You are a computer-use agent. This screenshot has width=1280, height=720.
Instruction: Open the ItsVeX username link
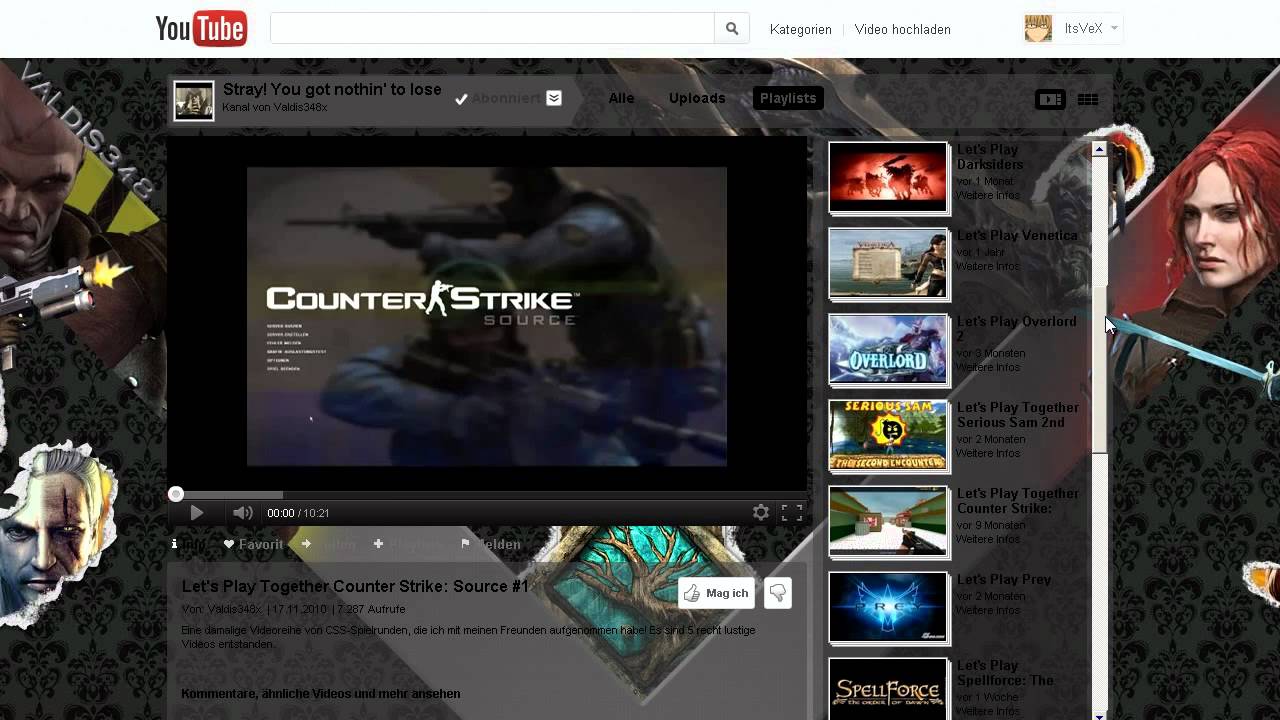click(x=1083, y=28)
